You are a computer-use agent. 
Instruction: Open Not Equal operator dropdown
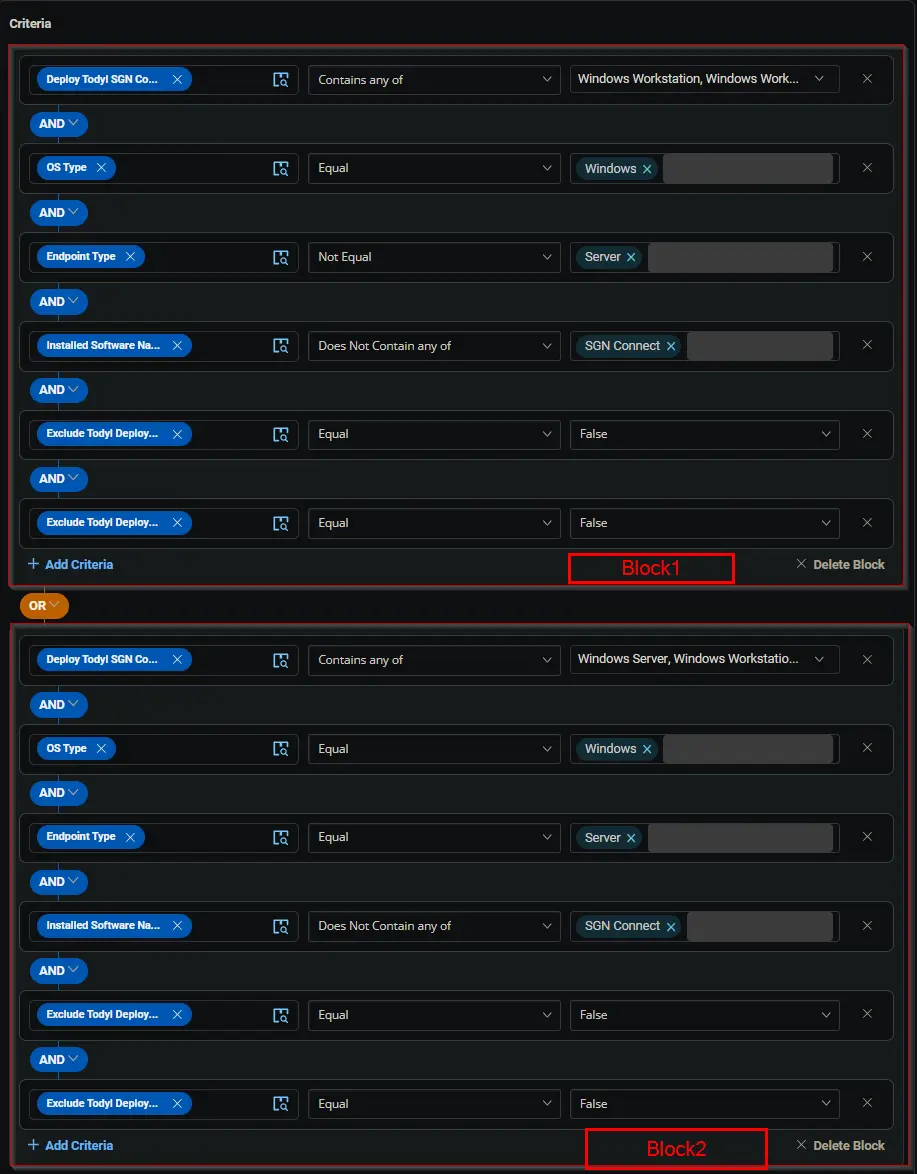click(434, 257)
